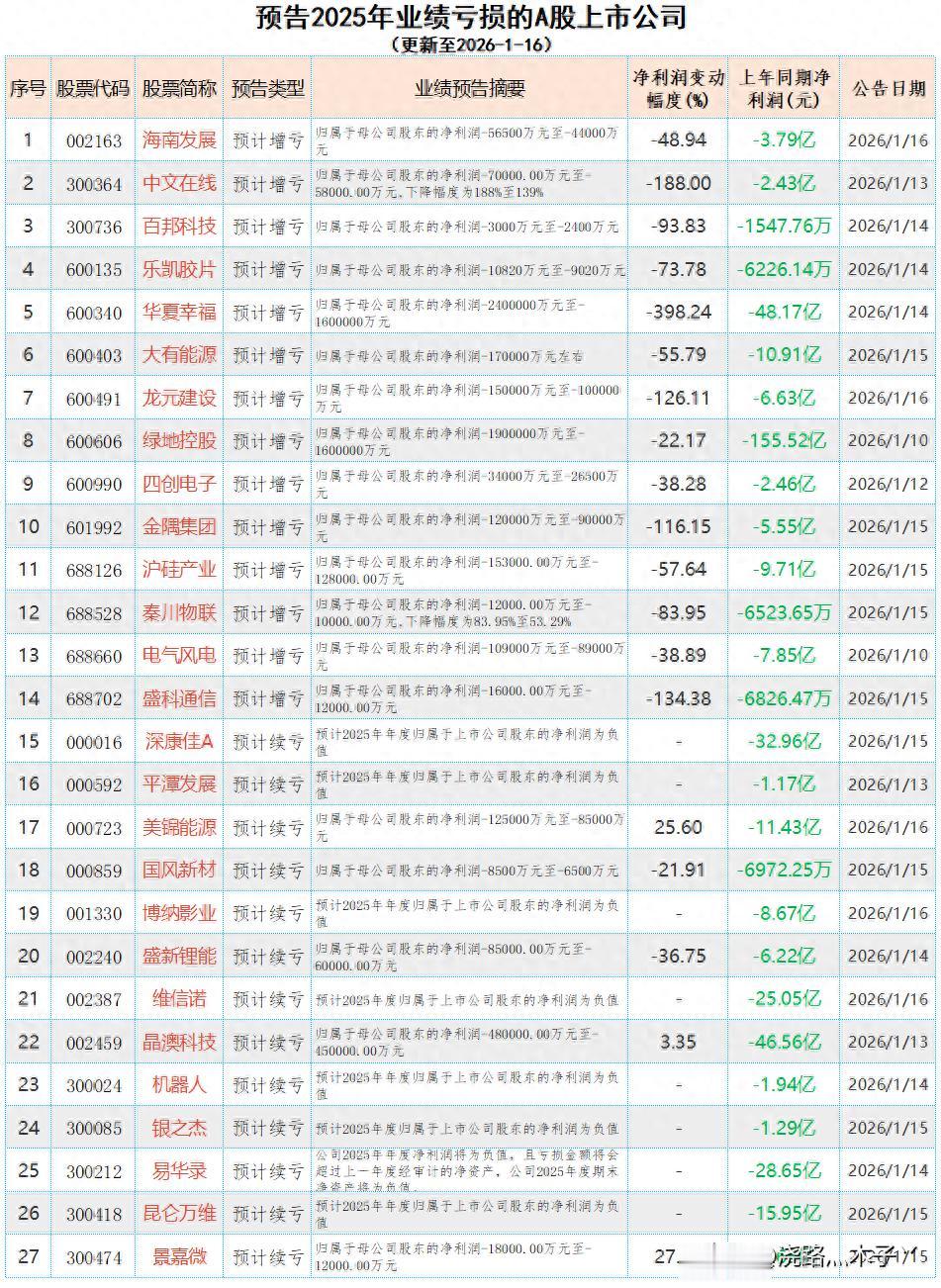Viewport: 941px width, 1288px height.
Task: Click 绿地控股 announcement date 2026/1/10
Action: click(889, 440)
